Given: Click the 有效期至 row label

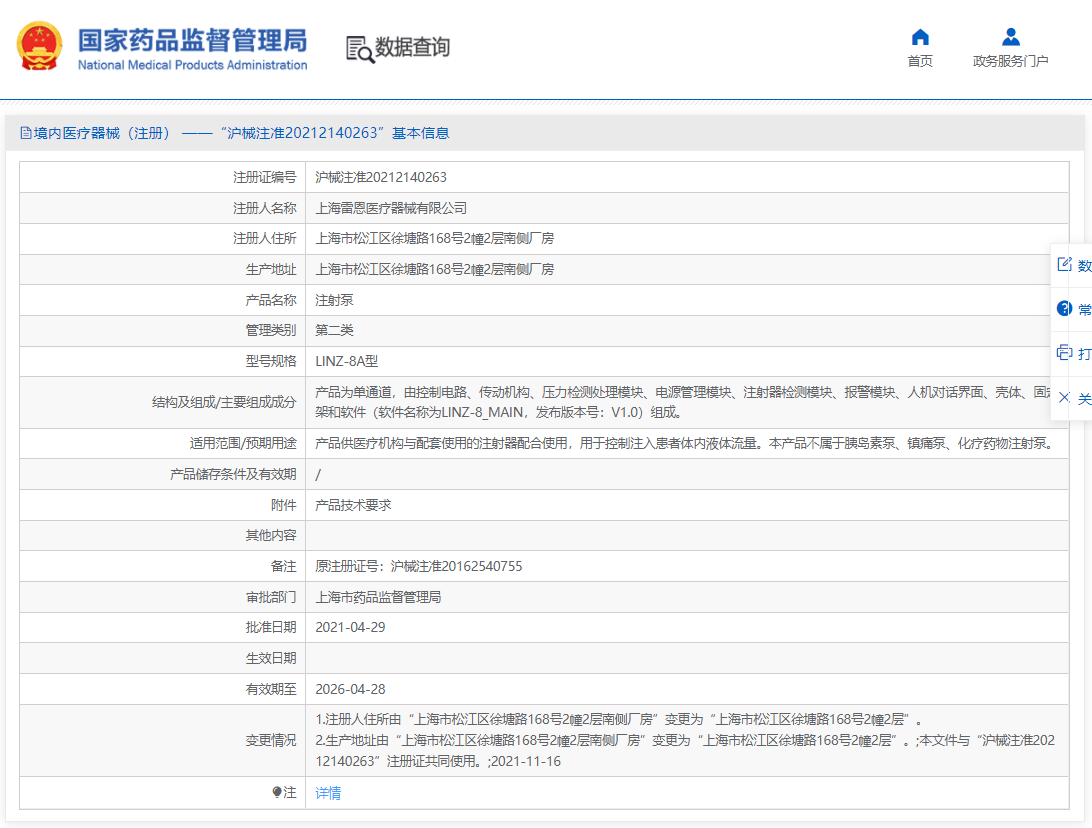Looking at the screenshot, I should 271,689.
